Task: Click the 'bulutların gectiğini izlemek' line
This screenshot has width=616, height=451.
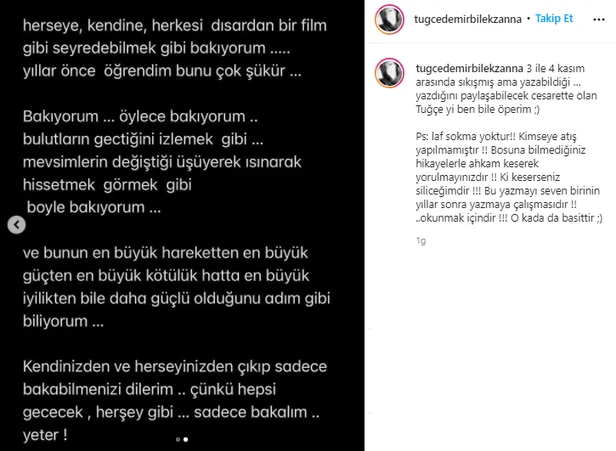Action: click(143, 139)
